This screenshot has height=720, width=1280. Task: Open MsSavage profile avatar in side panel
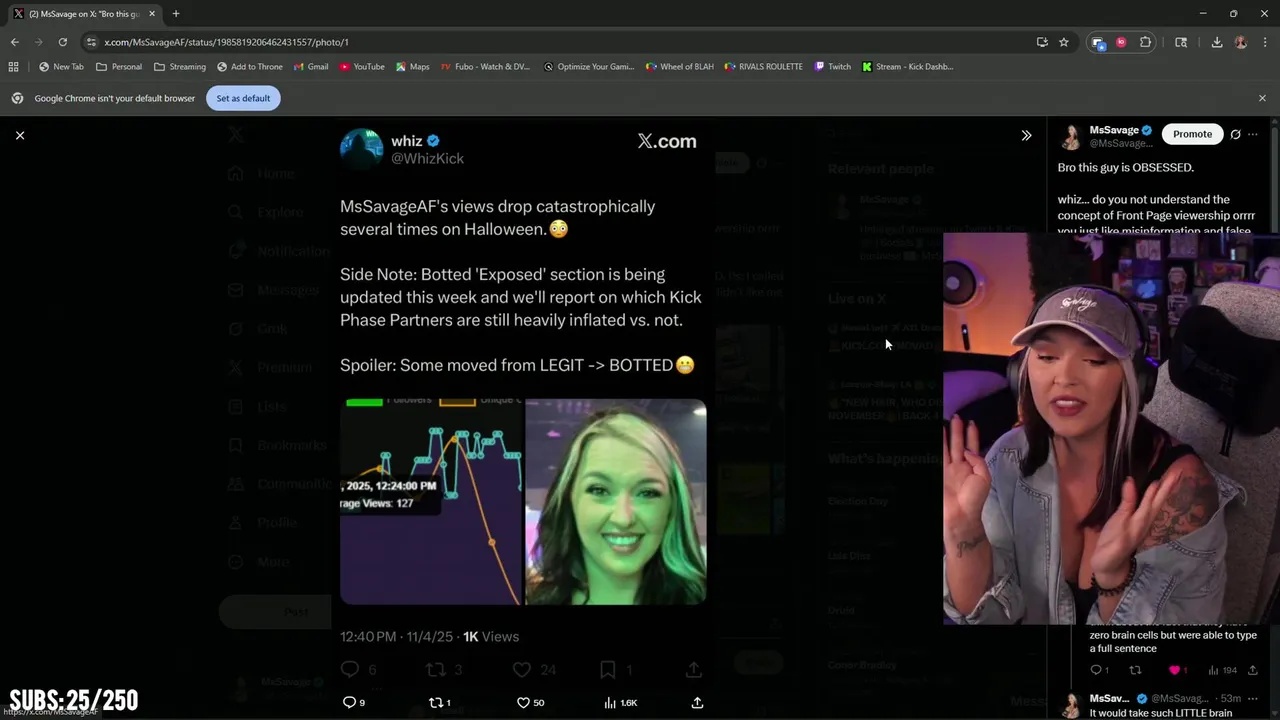point(1072,137)
